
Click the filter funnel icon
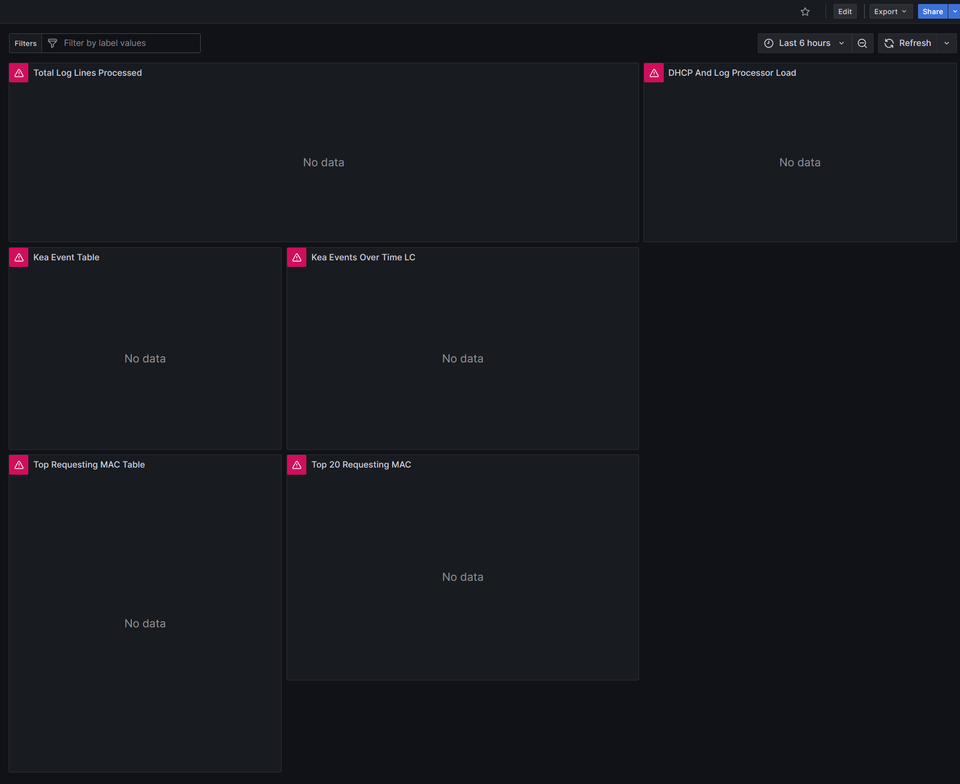point(53,43)
